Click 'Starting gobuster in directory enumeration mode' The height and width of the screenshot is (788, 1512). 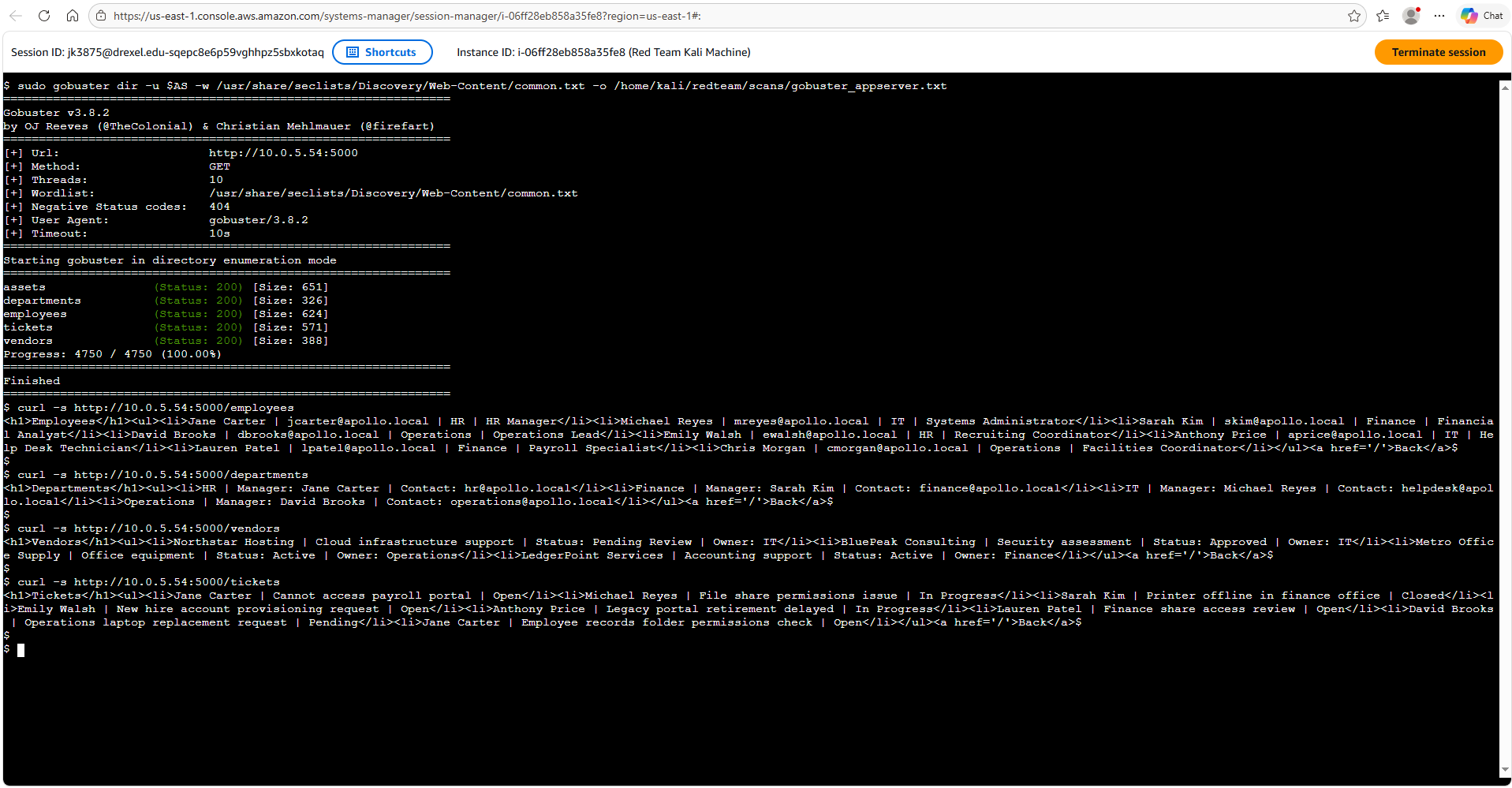click(x=170, y=260)
